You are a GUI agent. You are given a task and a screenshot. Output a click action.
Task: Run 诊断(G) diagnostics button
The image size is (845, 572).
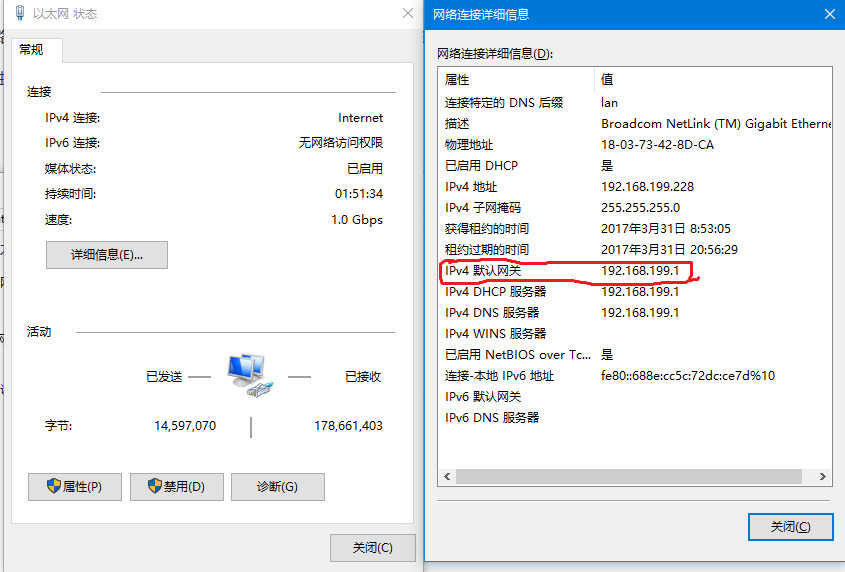(278, 487)
